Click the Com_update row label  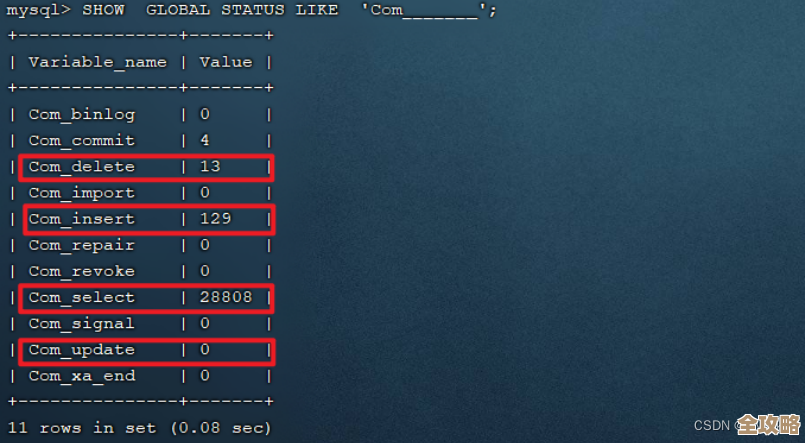pyautogui.click(x=81, y=350)
